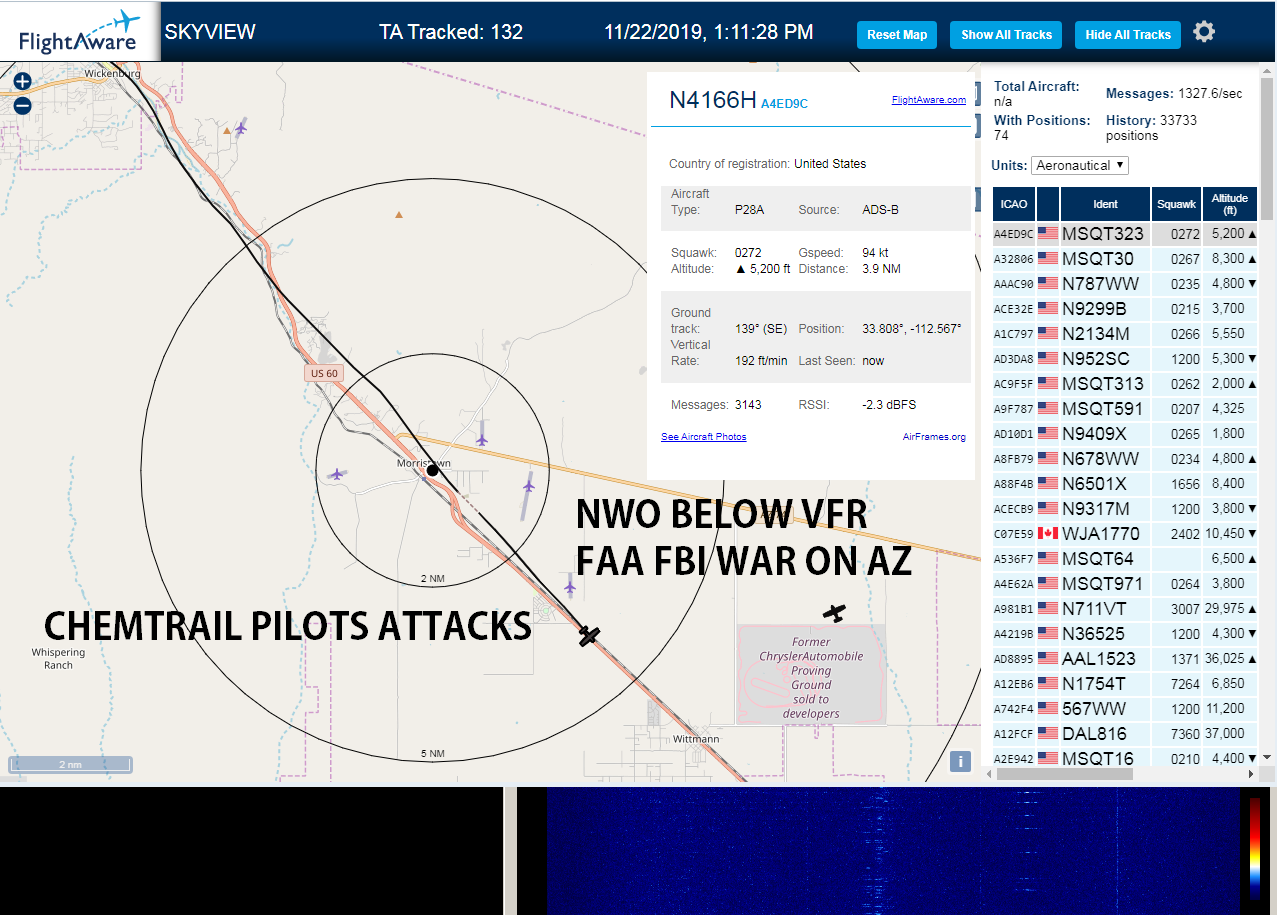Select the N787WW row
Image resolution: width=1277 pixels, height=915 pixels.
[x=1125, y=284]
